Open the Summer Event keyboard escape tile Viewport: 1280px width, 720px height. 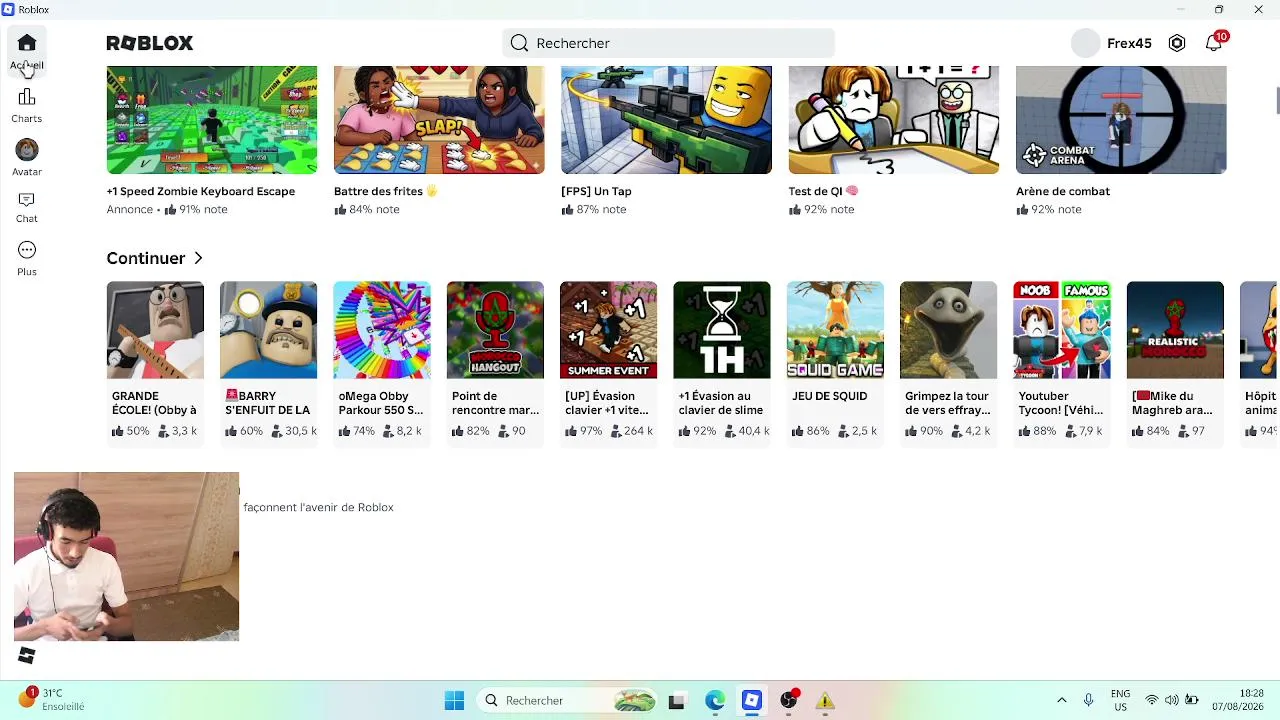click(609, 330)
